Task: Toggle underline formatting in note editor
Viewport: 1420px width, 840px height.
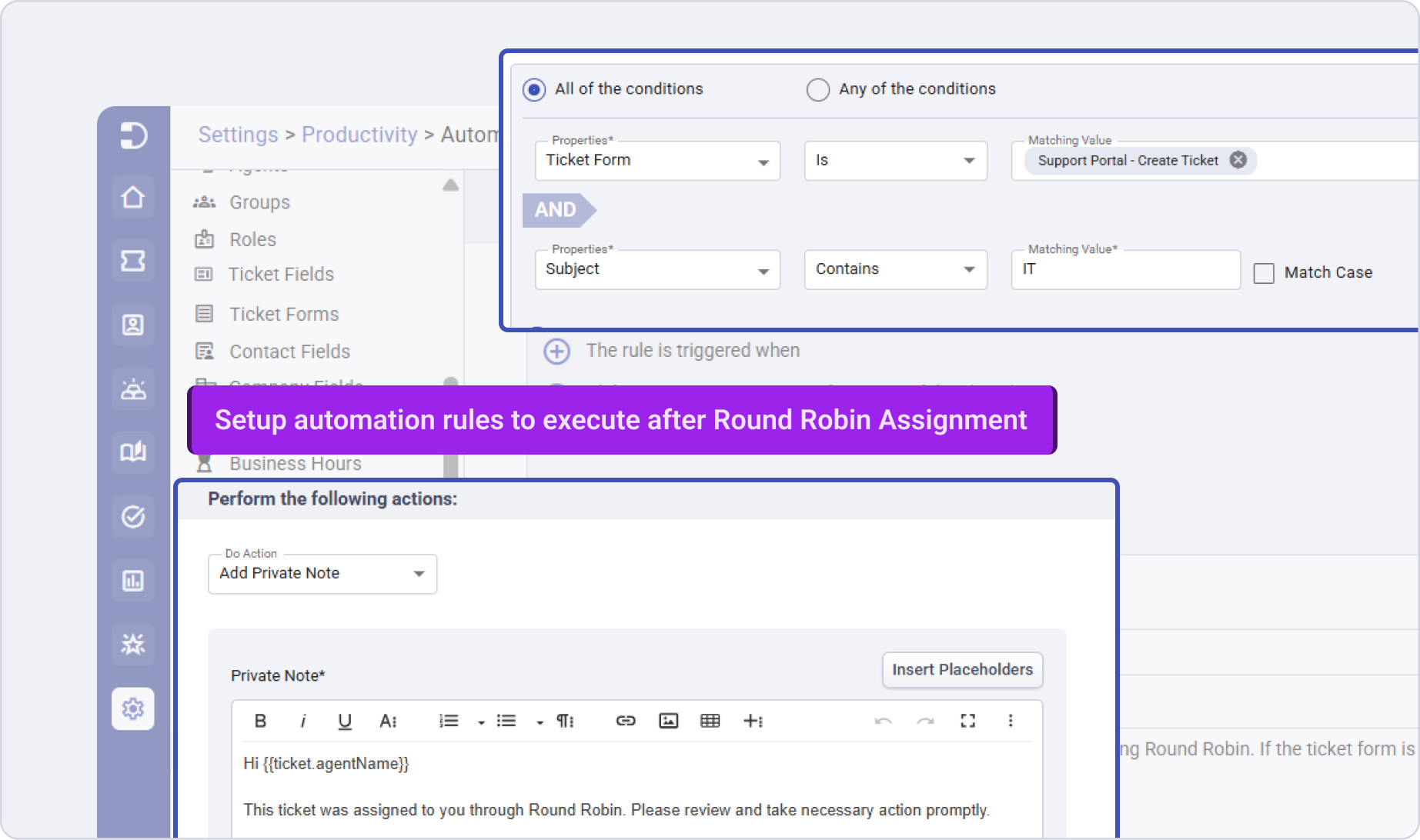Action: [345, 721]
